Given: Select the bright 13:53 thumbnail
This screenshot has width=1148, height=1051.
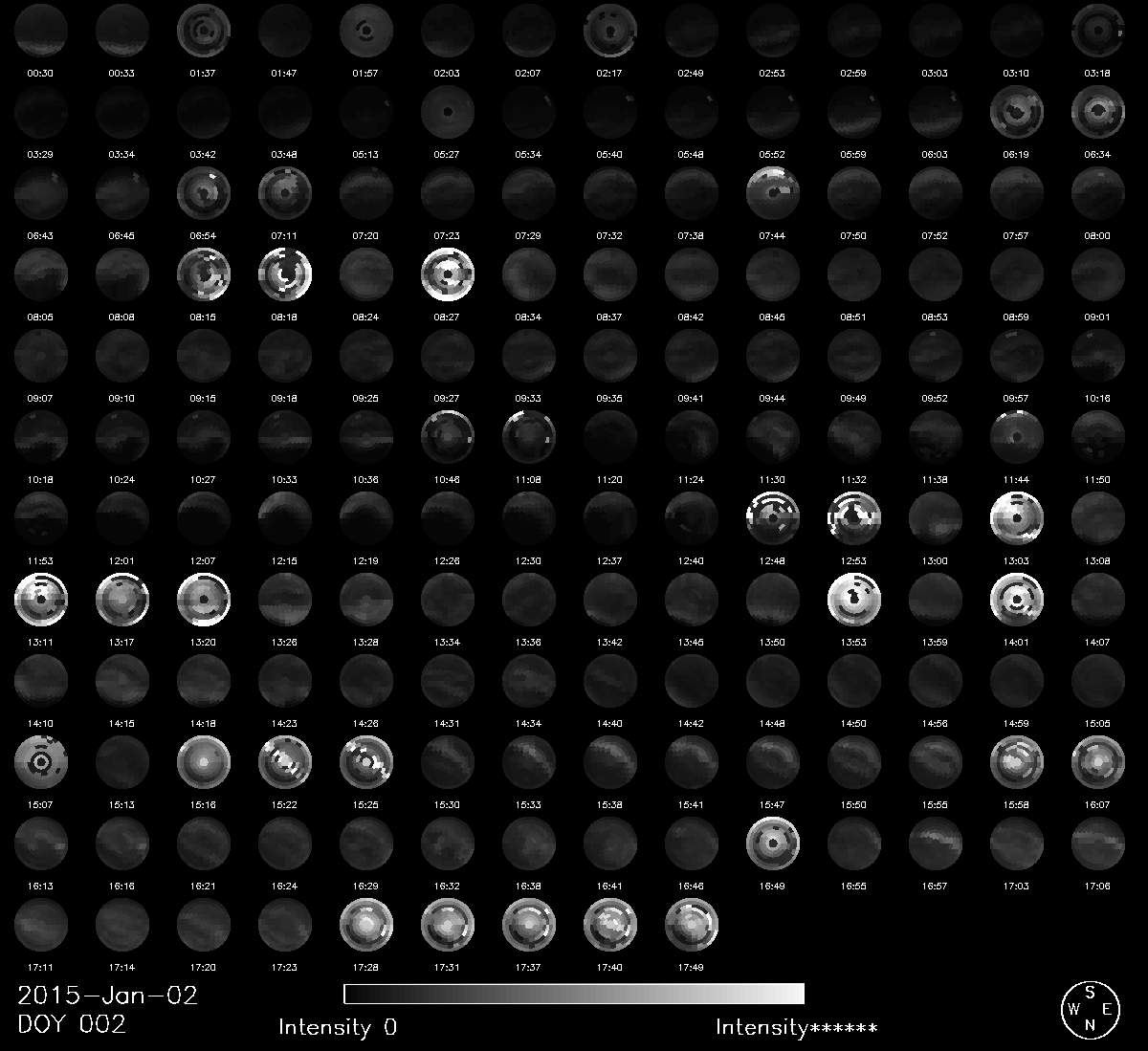Looking at the screenshot, I should [x=854, y=600].
